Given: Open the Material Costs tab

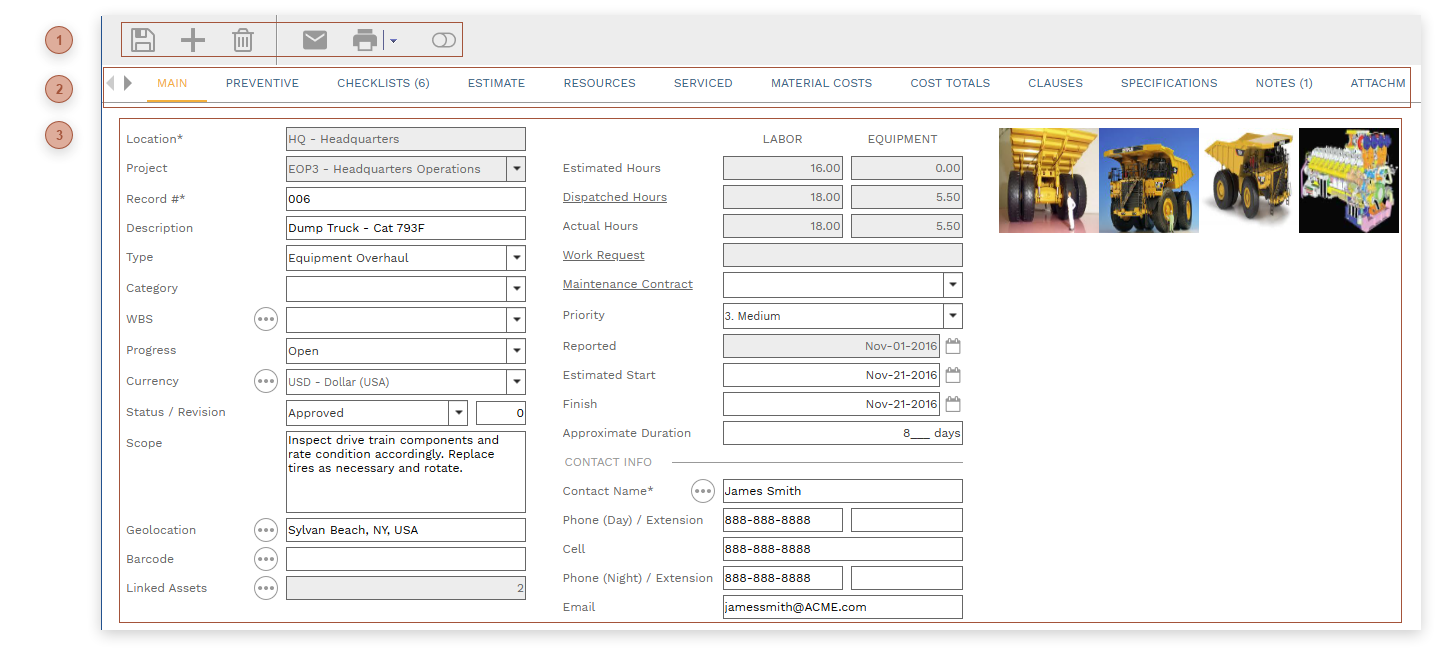Looking at the screenshot, I should (x=821, y=83).
